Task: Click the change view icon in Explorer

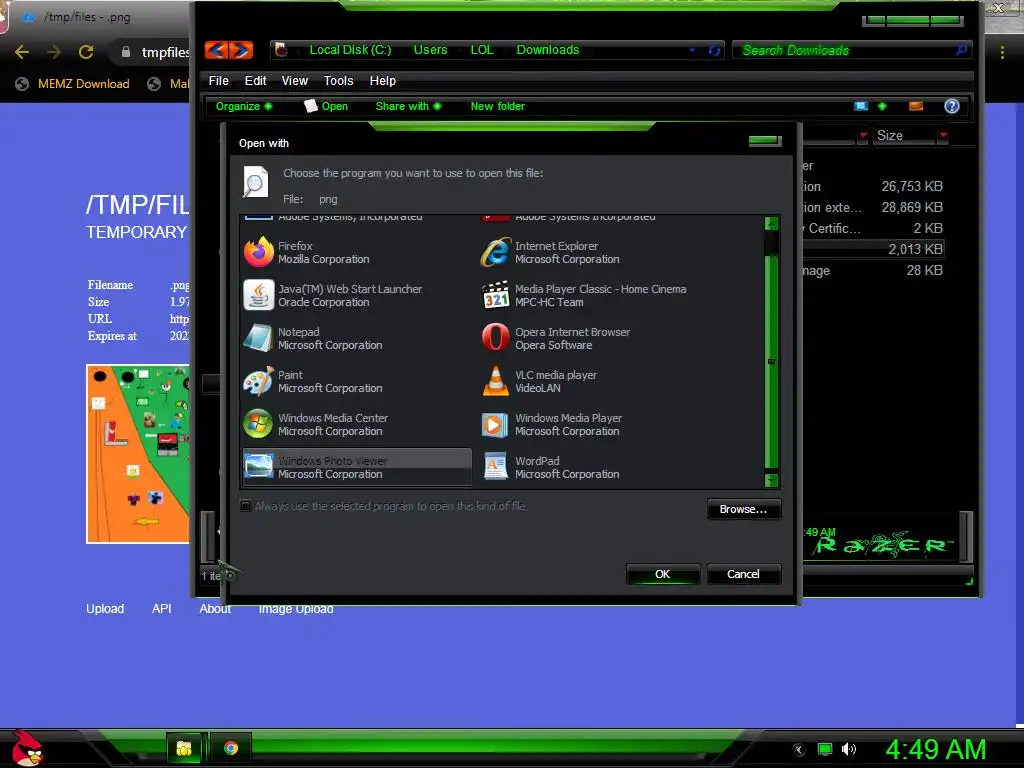Action: tap(861, 106)
